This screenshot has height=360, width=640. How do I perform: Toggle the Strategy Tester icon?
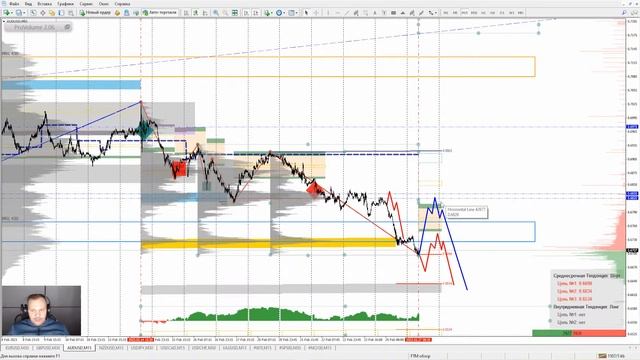pos(71,13)
